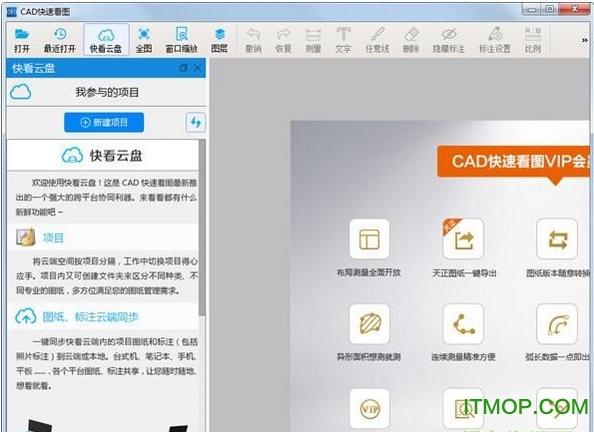
Task: Float the 快看云盘 panel with restore icon
Action: pyautogui.click(x=184, y=68)
